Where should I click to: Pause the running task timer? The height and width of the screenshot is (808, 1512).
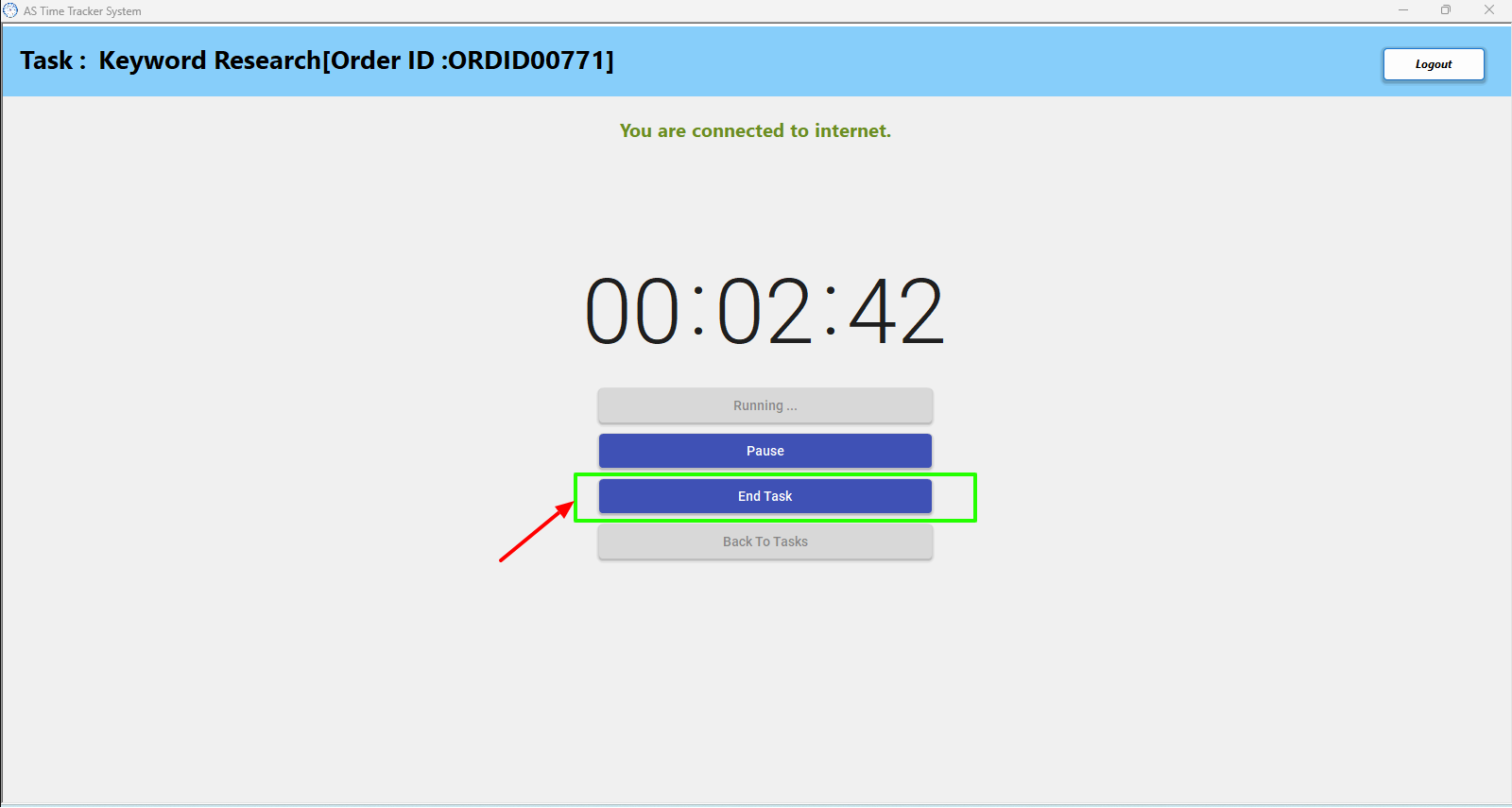[x=765, y=451]
